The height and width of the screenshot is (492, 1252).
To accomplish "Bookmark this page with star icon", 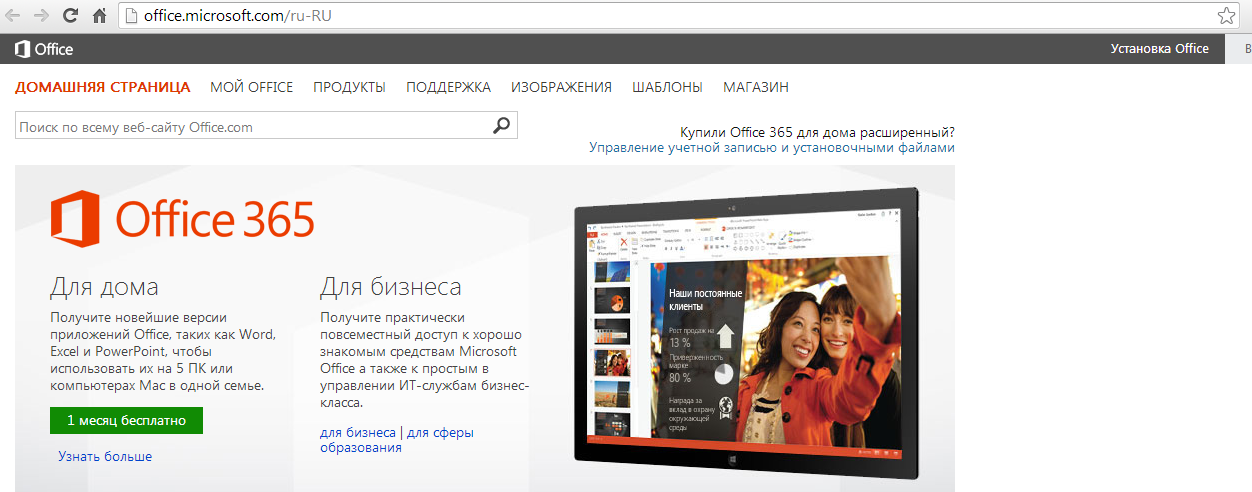I will click(1226, 15).
